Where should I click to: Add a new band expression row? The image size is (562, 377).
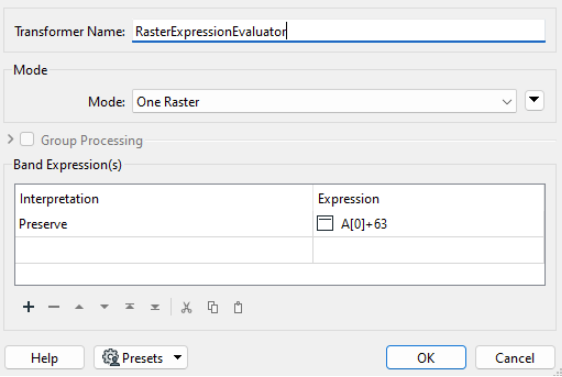tap(28, 307)
